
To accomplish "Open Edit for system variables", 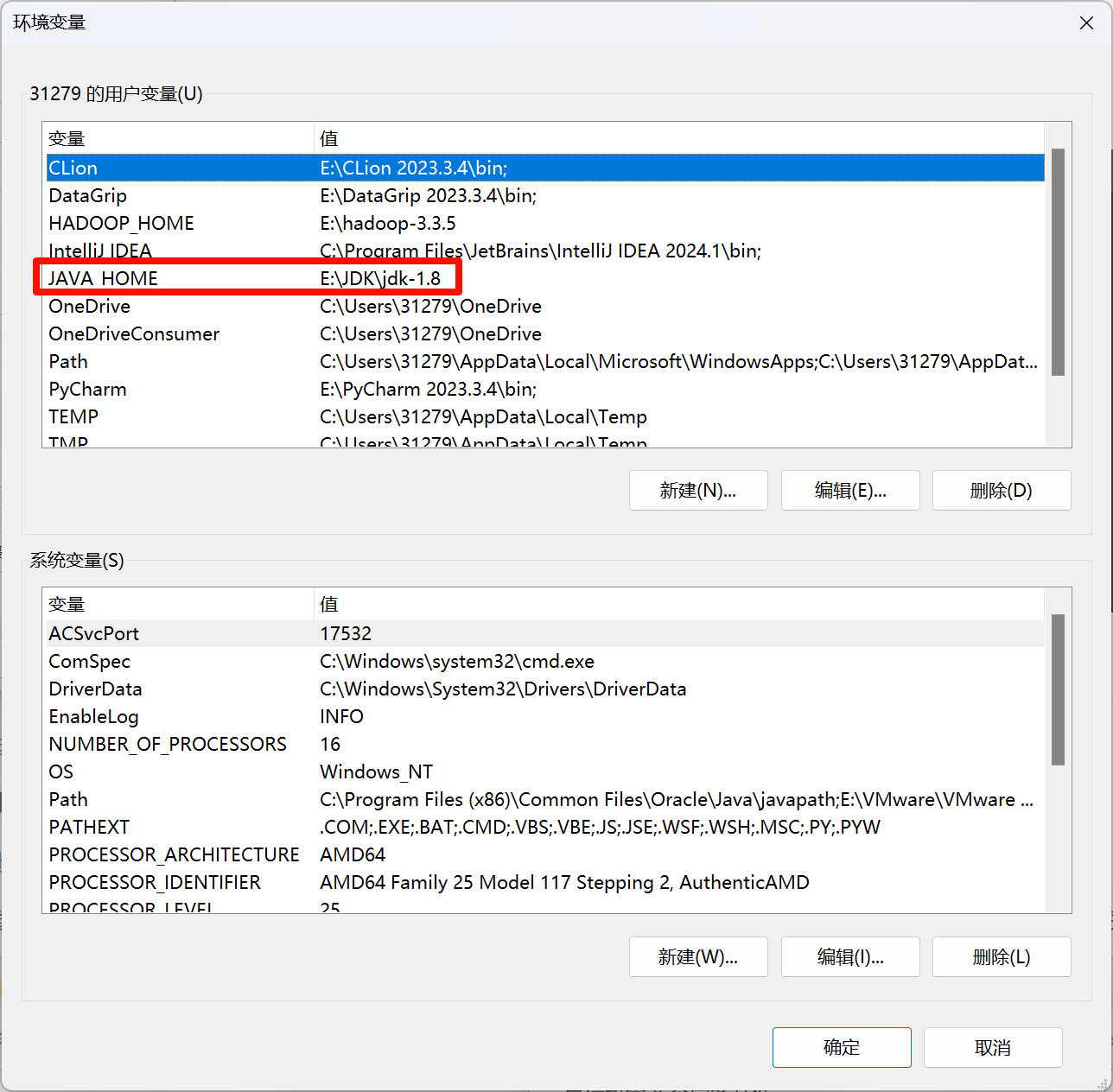I will 849,957.
